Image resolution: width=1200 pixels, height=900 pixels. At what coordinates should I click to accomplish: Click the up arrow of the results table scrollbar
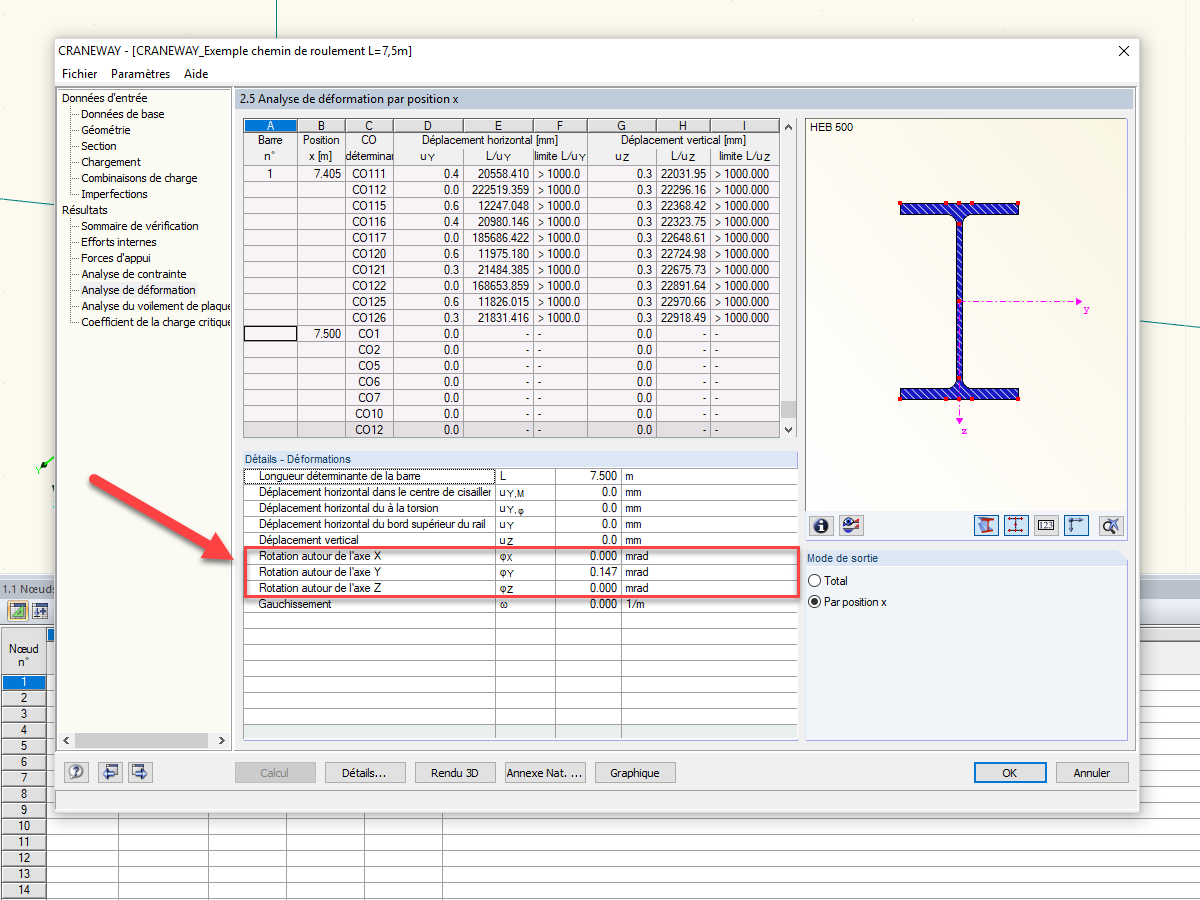[x=788, y=126]
